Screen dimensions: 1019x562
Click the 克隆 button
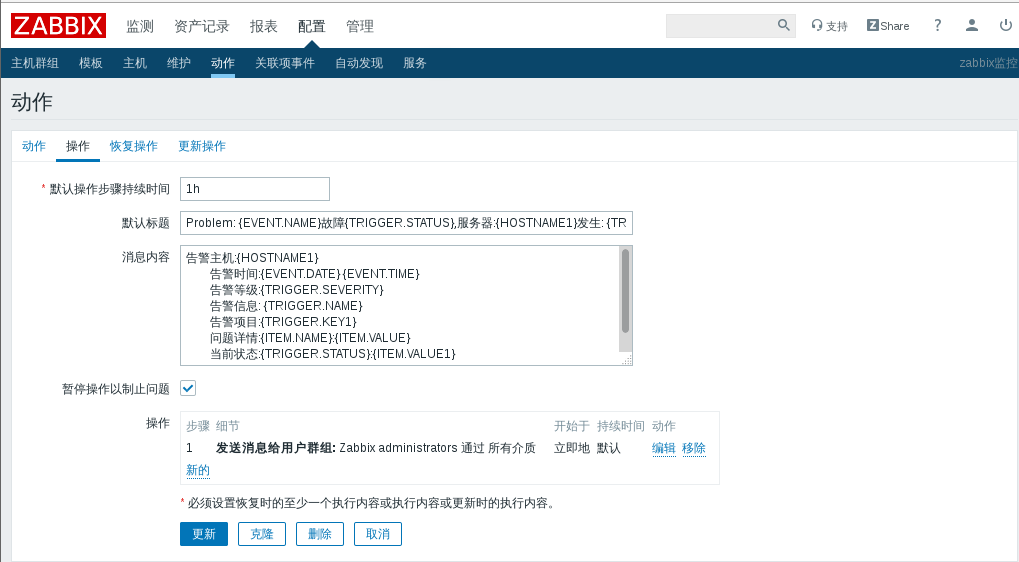[262, 534]
